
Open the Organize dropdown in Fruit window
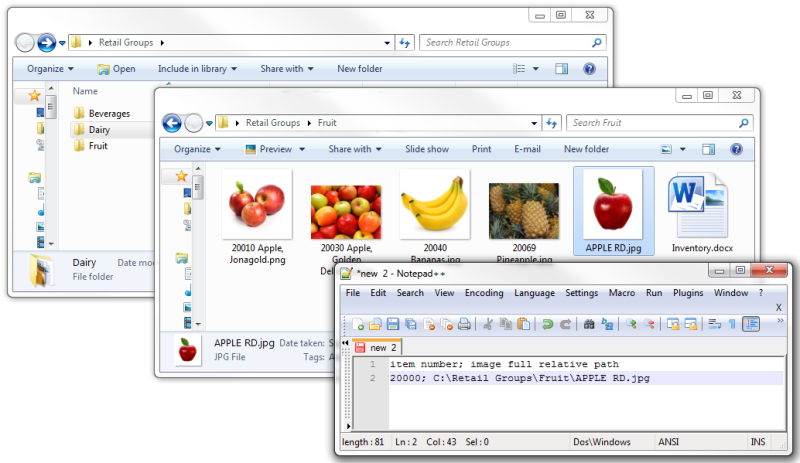tap(197, 149)
